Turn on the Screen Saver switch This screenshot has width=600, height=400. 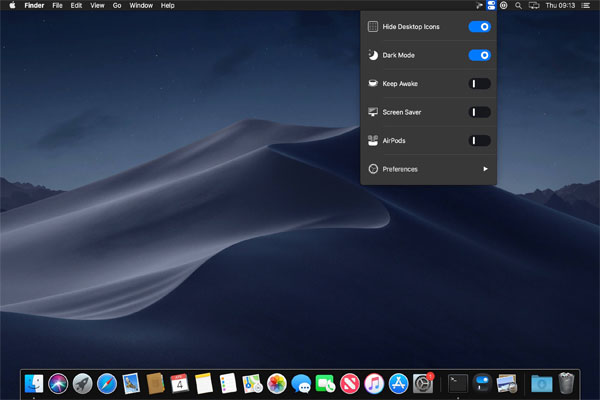[x=479, y=112]
